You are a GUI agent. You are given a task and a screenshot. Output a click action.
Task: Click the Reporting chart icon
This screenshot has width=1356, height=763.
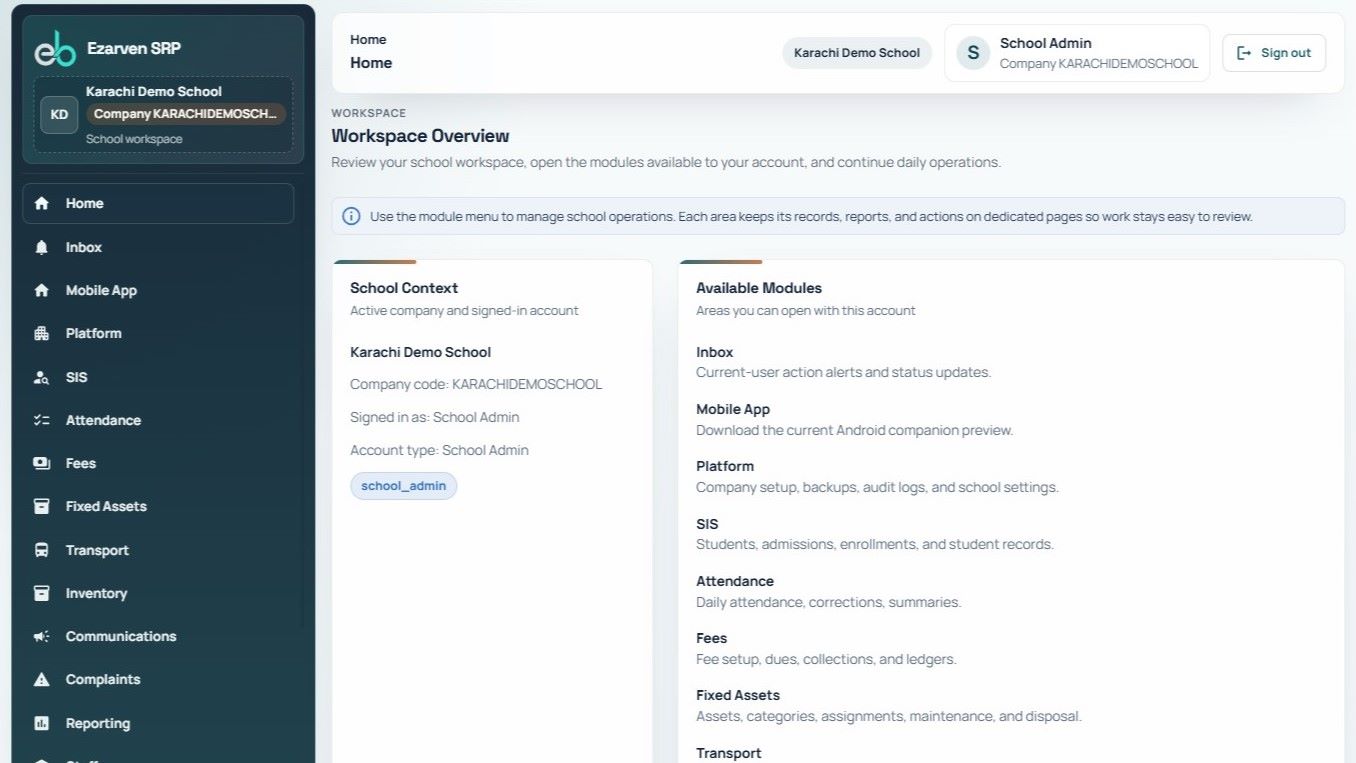[x=41, y=723]
